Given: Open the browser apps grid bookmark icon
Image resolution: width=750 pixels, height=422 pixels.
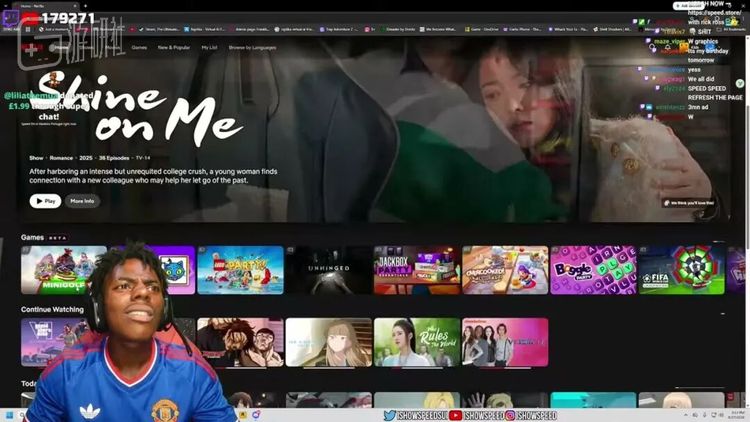Looking at the screenshot, I should 28,29.
